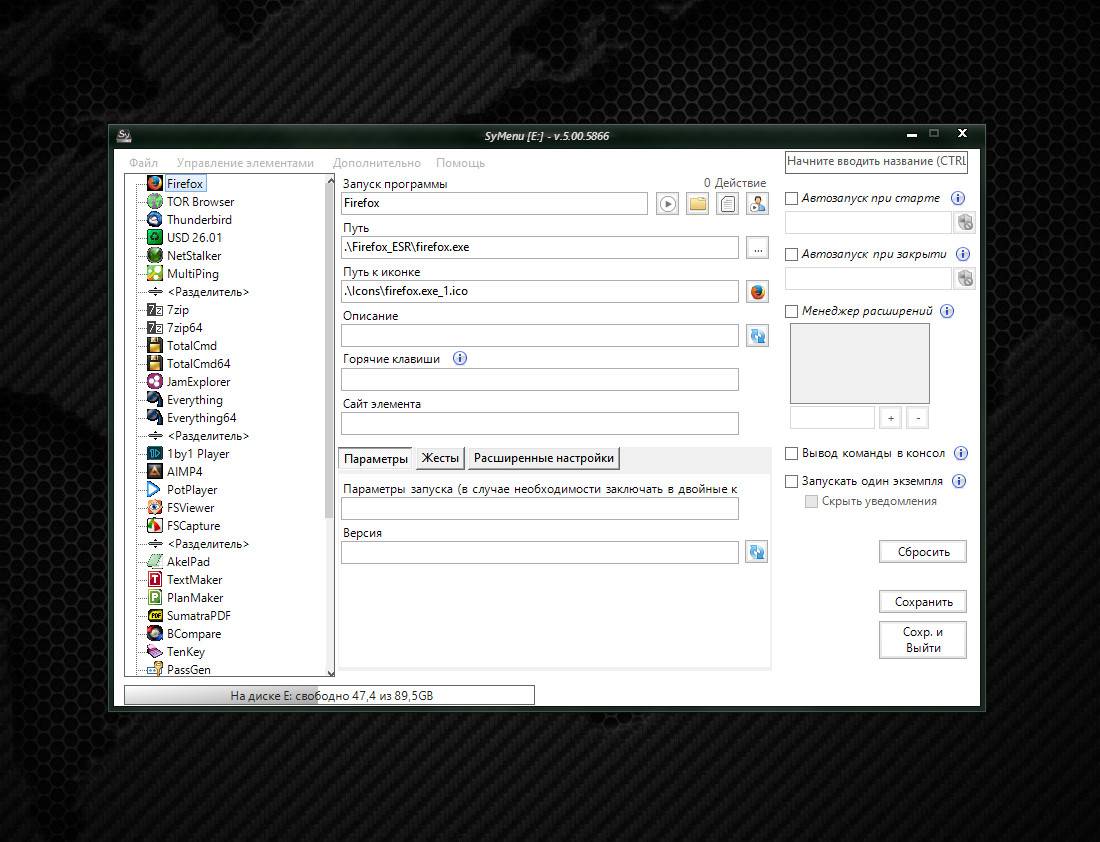Viewport: 1100px width, 842px height.
Task: Toggle Запускать один экземпляр checkbox
Action: pyautogui.click(x=791, y=481)
